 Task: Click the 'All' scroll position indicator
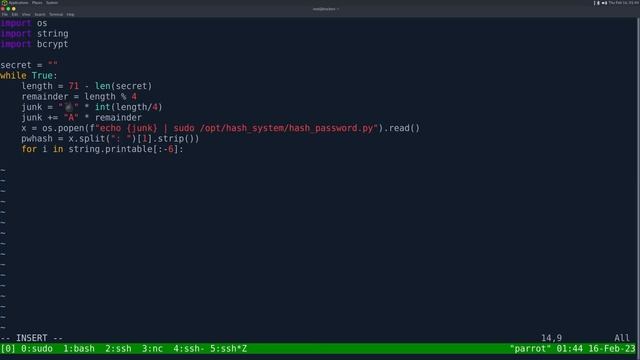click(x=622, y=338)
